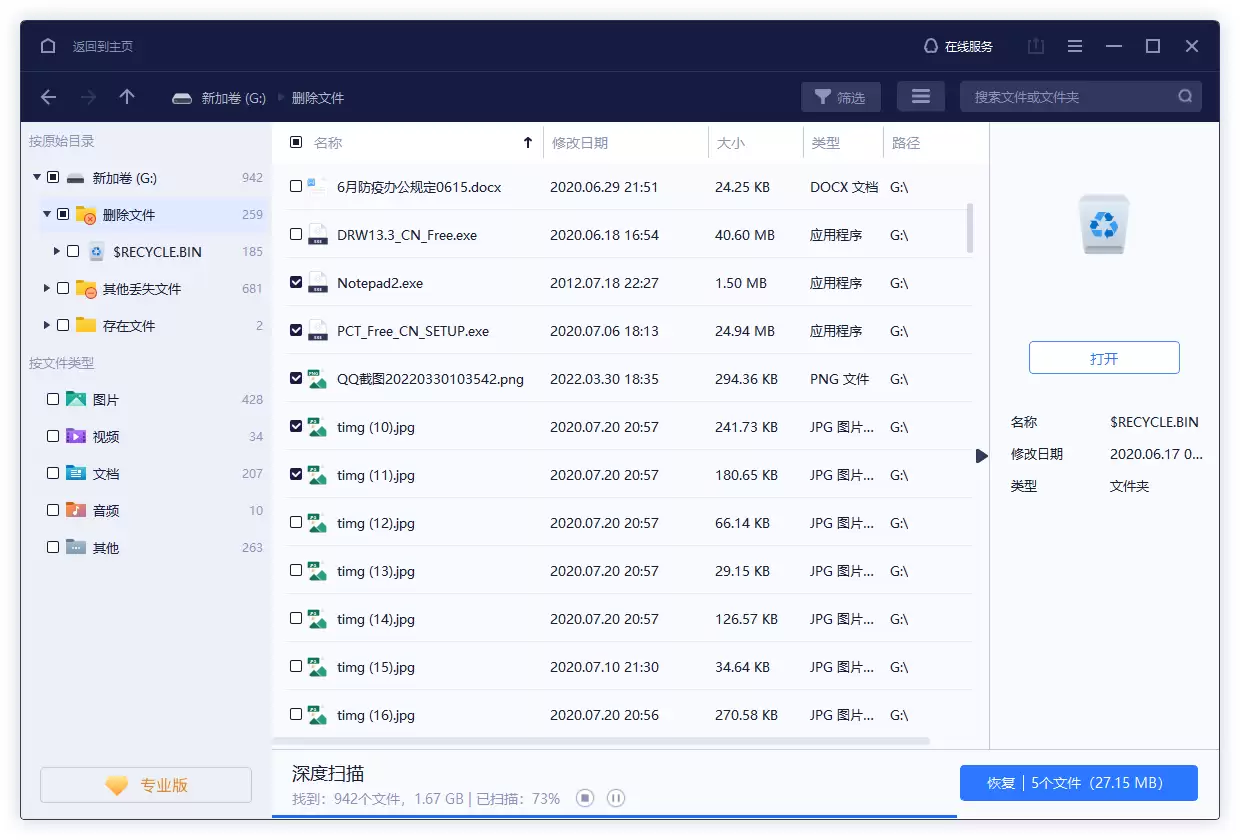Expand the 其他丢失文件 folder node
Image resolution: width=1240 pixels, height=840 pixels.
click(x=47, y=288)
